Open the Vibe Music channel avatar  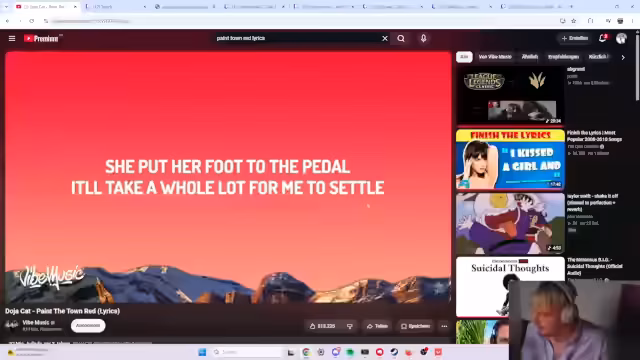point(12,325)
